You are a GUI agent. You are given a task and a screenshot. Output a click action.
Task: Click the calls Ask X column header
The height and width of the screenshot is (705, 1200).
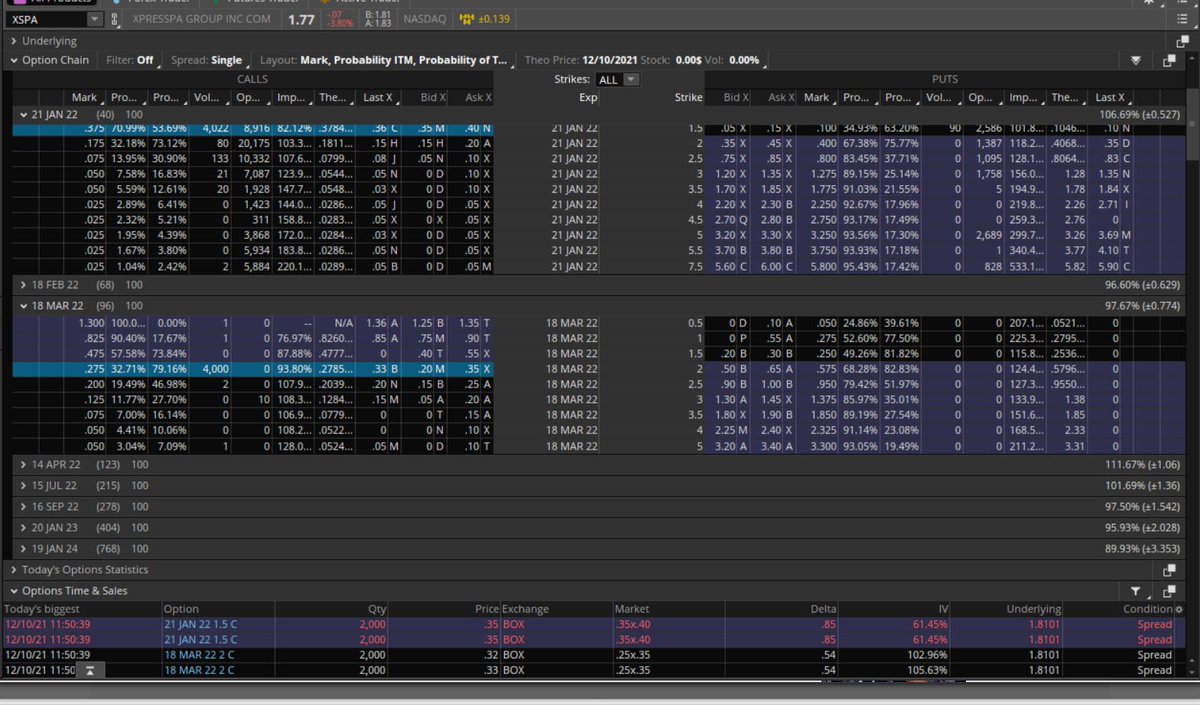tap(479, 97)
